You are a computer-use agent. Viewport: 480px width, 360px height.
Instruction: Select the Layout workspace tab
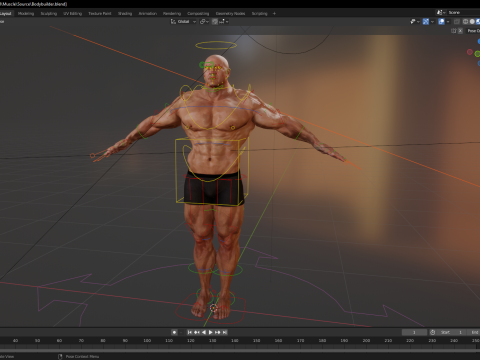[x=6, y=14]
